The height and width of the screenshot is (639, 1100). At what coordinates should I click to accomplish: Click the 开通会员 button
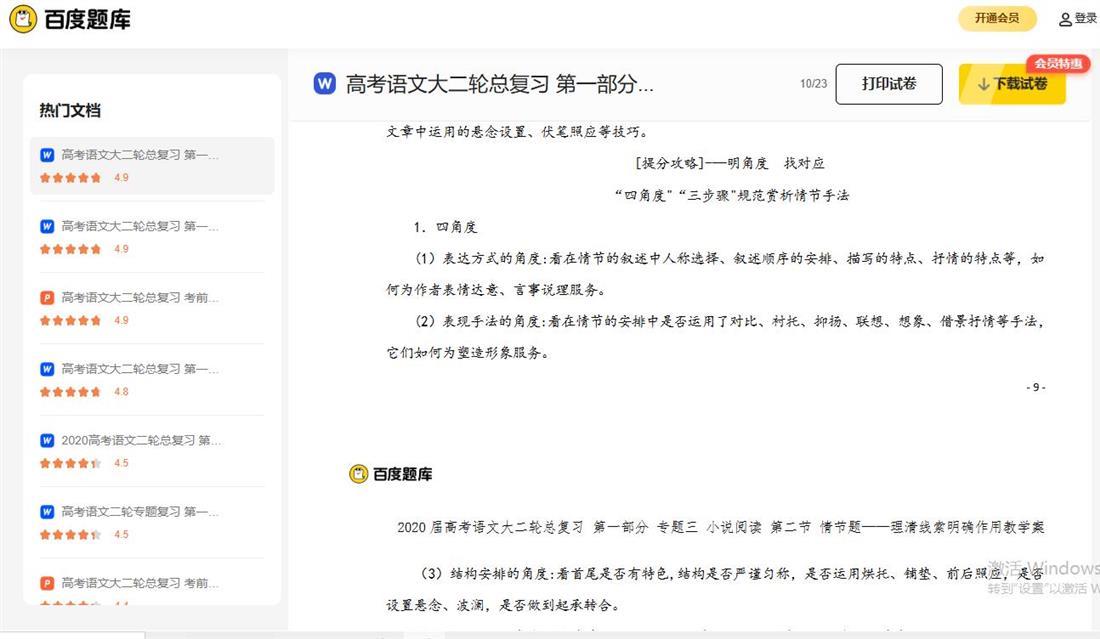(997, 18)
